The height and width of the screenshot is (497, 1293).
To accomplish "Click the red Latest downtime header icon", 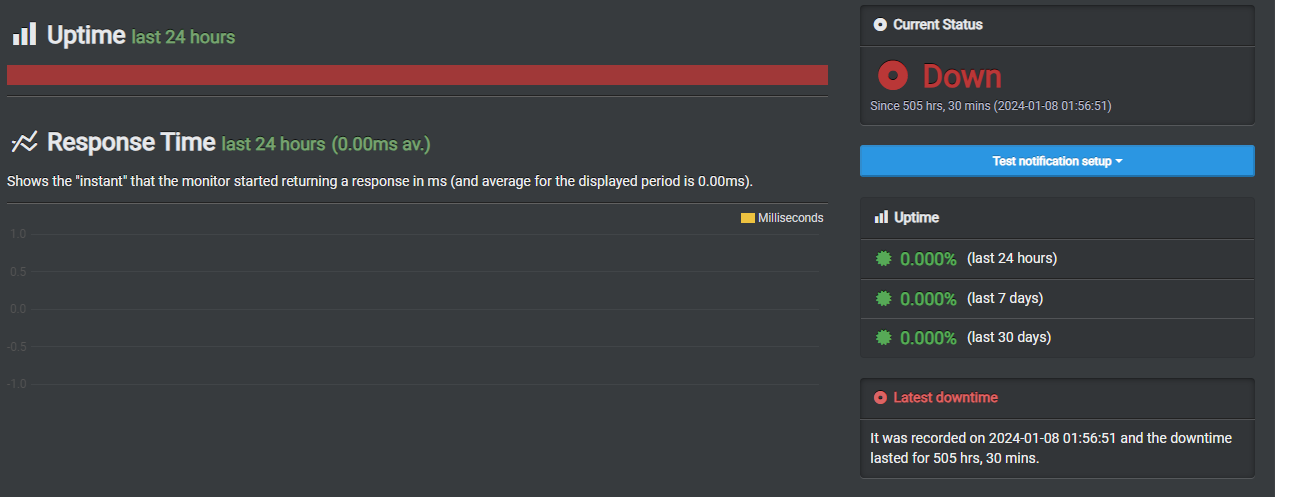I will point(880,398).
